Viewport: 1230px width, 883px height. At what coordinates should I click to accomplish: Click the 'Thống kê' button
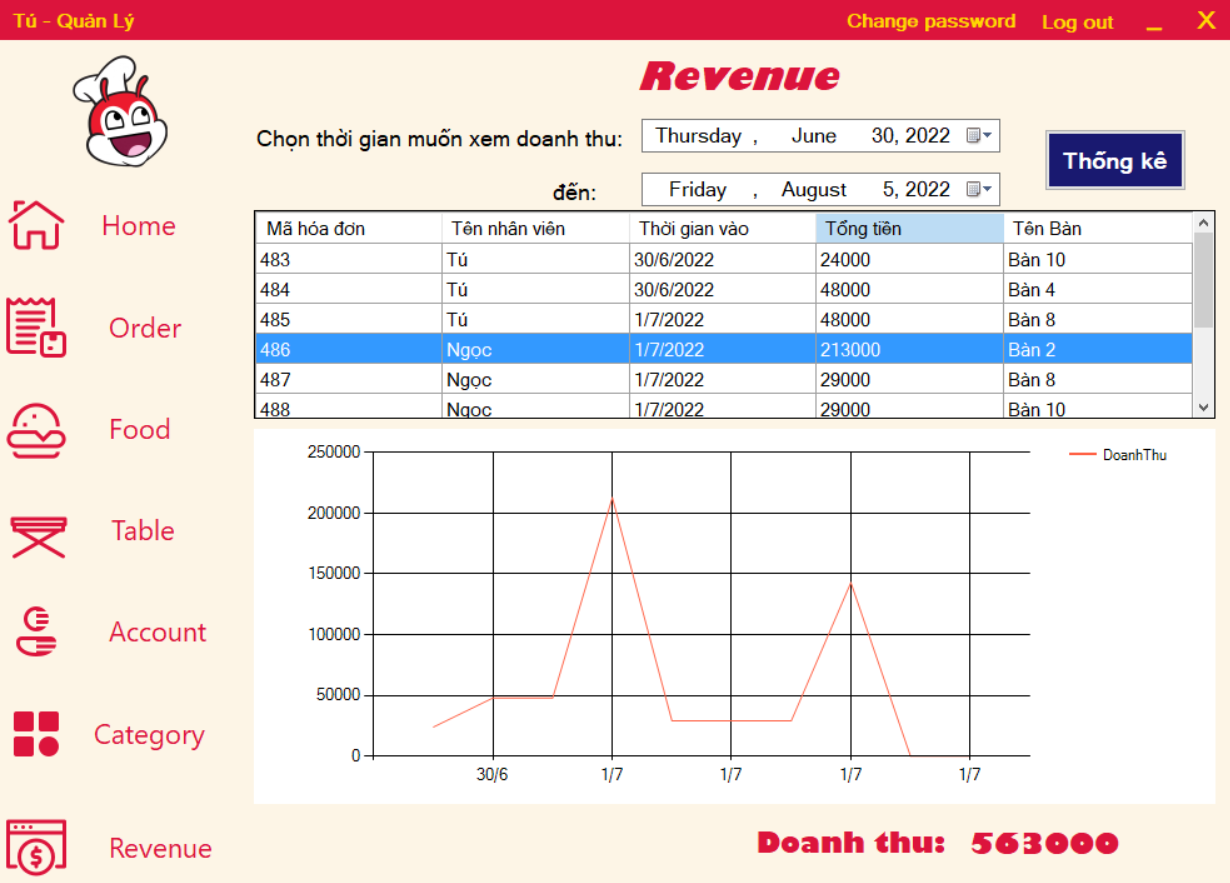1115,160
